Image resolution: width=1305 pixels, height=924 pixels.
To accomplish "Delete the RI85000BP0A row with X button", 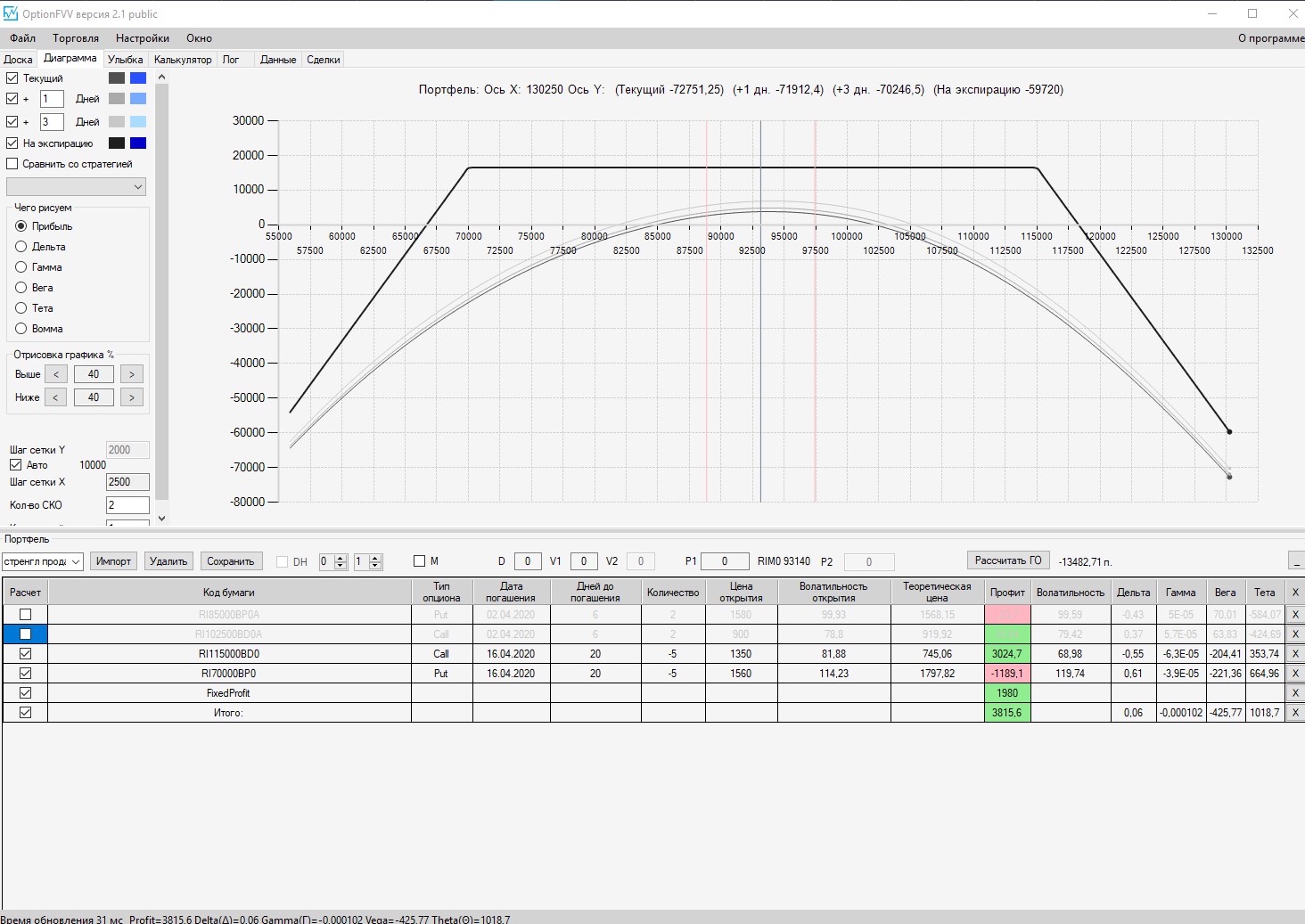I will 1295,615.
